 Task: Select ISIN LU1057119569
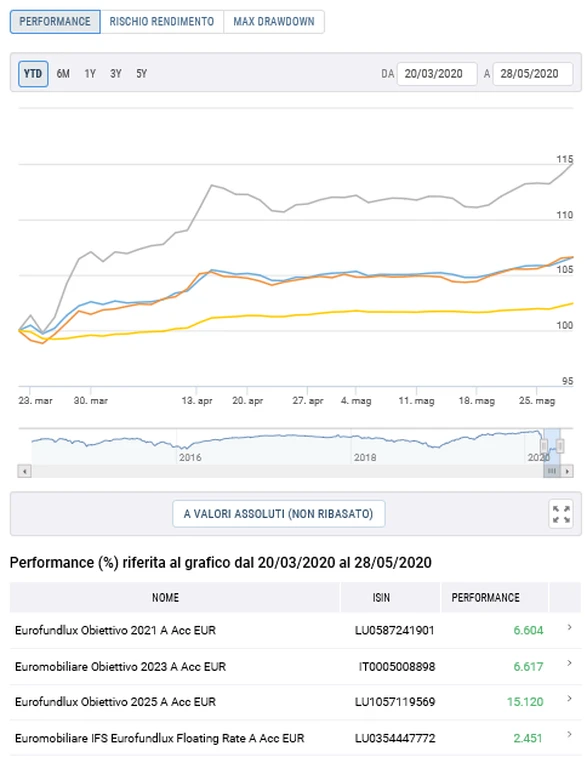click(395, 702)
